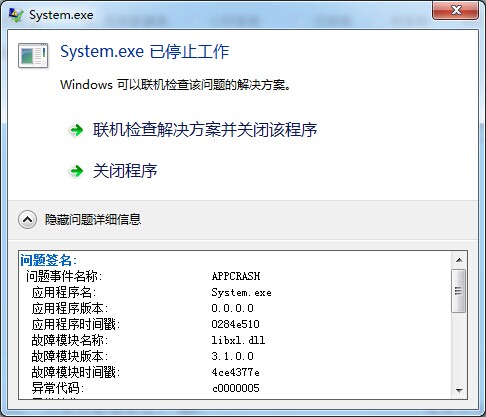Click green arrow beside 联机检查解决方案并关闭该程序
The image size is (486, 417).
coord(77,130)
